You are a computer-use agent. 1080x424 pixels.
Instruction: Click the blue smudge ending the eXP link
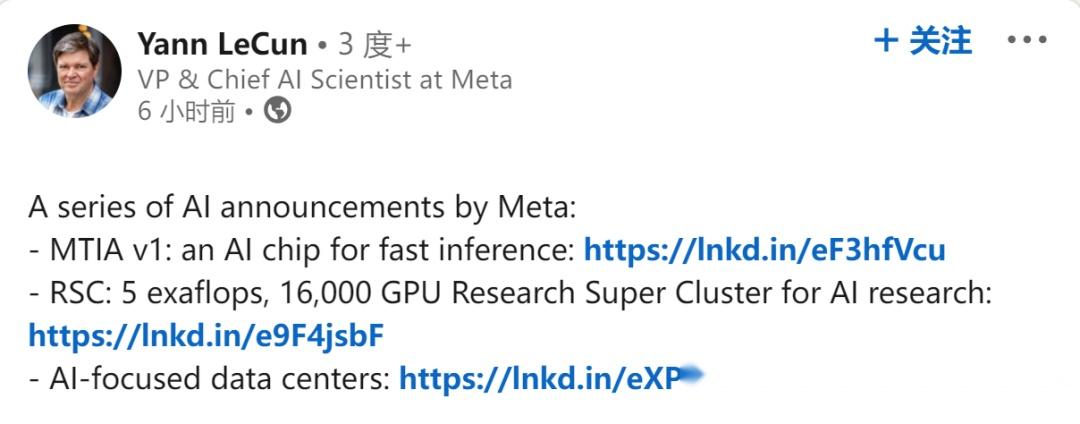coord(693,376)
